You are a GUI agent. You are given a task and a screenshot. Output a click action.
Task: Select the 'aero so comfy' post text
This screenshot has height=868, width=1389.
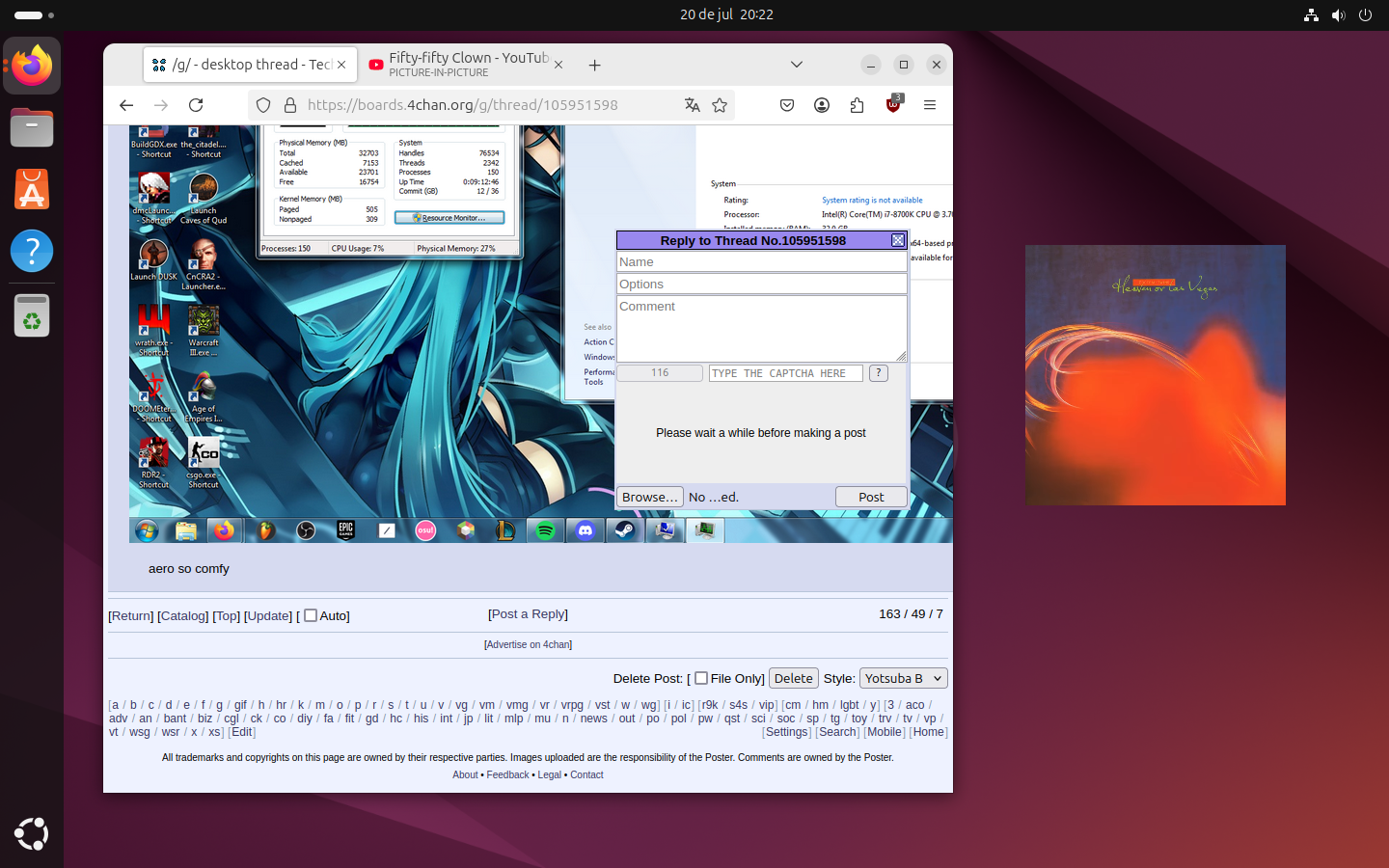point(189,568)
